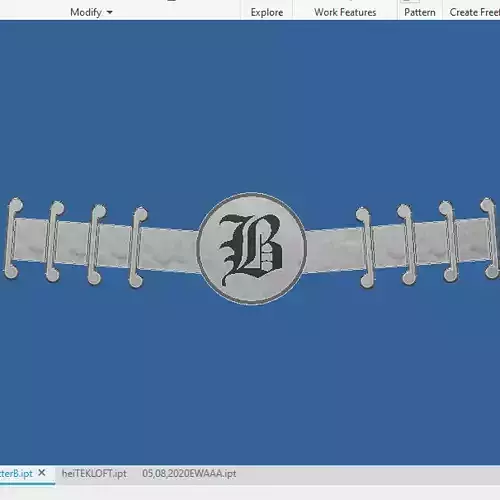Select the active document tab ending terB.ipt
Screen dimensions: 500x500
pos(16,473)
